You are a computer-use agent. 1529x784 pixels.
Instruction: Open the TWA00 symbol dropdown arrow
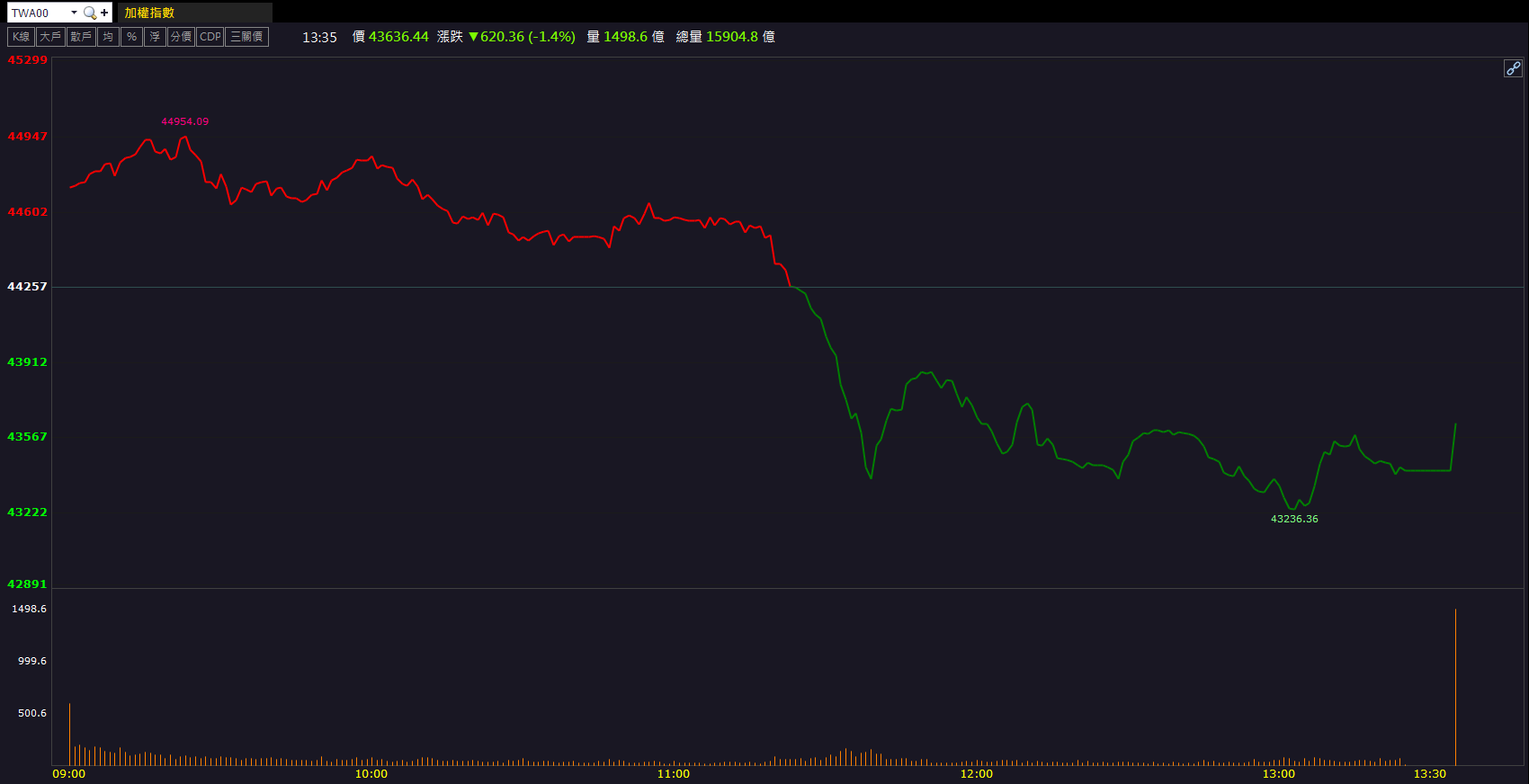74,13
